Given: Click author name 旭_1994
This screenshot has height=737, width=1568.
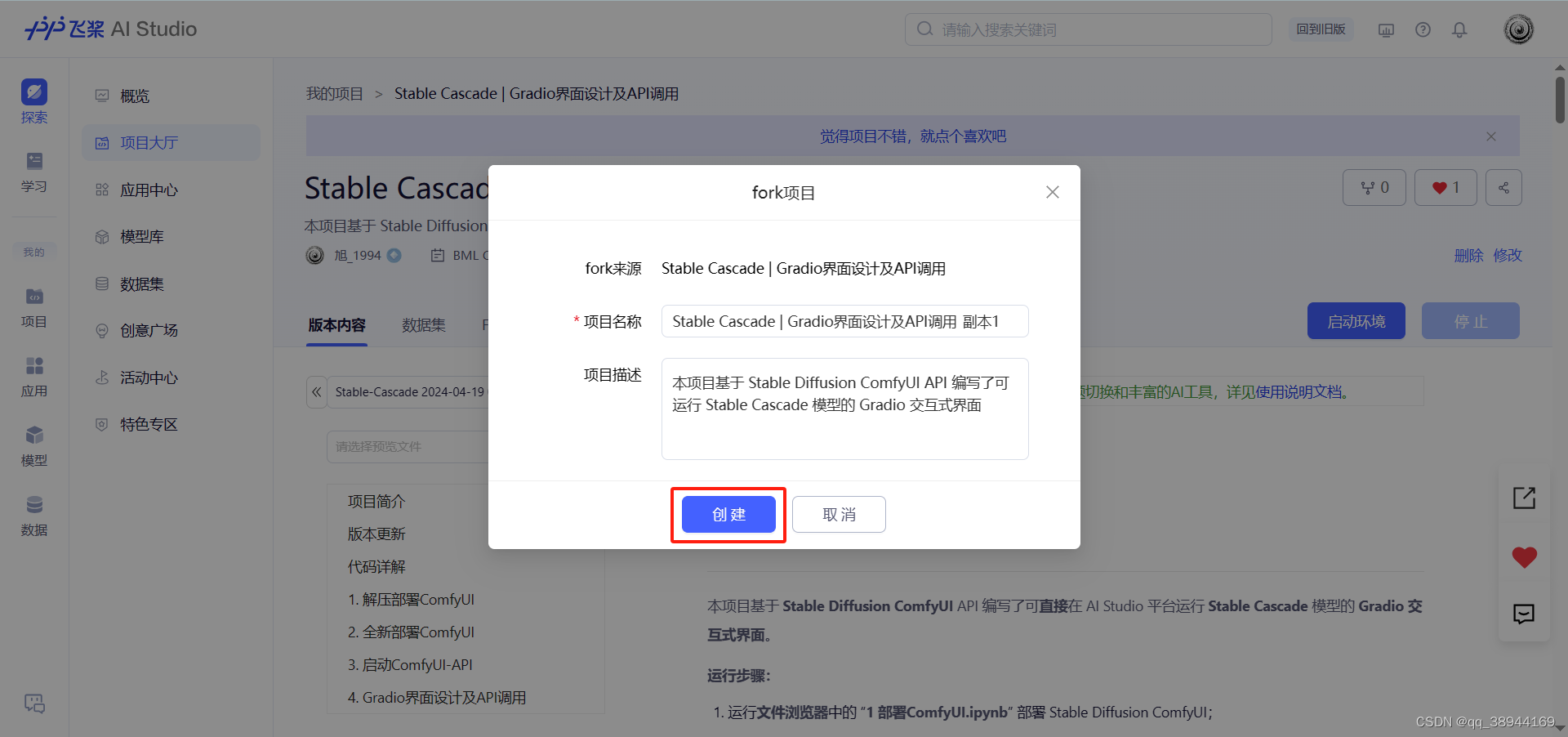Looking at the screenshot, I should pyautogui.click(x=358, y=256).
